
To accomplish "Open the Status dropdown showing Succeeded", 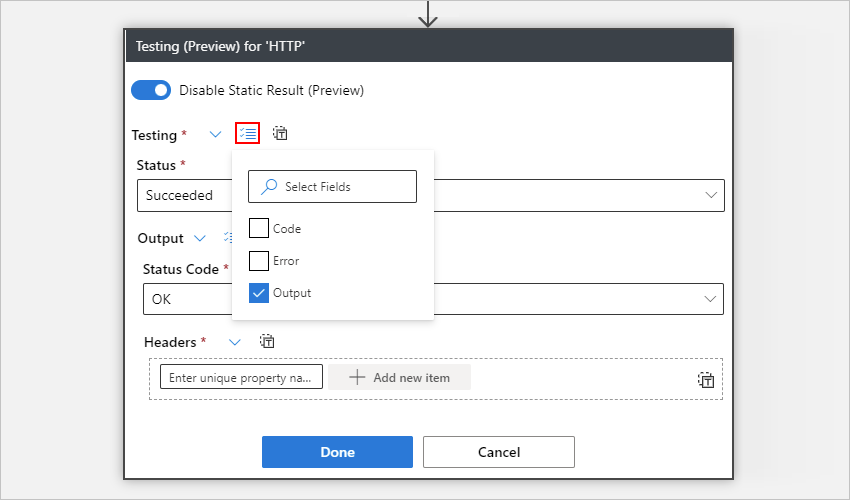I will (711, 195).
